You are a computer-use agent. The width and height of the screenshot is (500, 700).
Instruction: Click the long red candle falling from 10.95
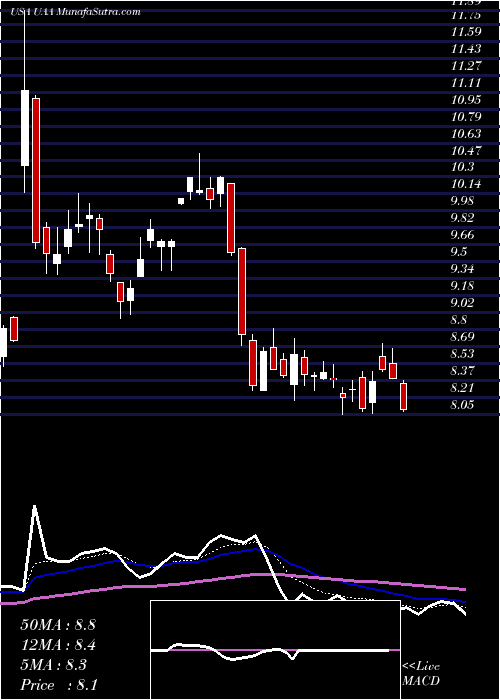(x=36, y=170)
